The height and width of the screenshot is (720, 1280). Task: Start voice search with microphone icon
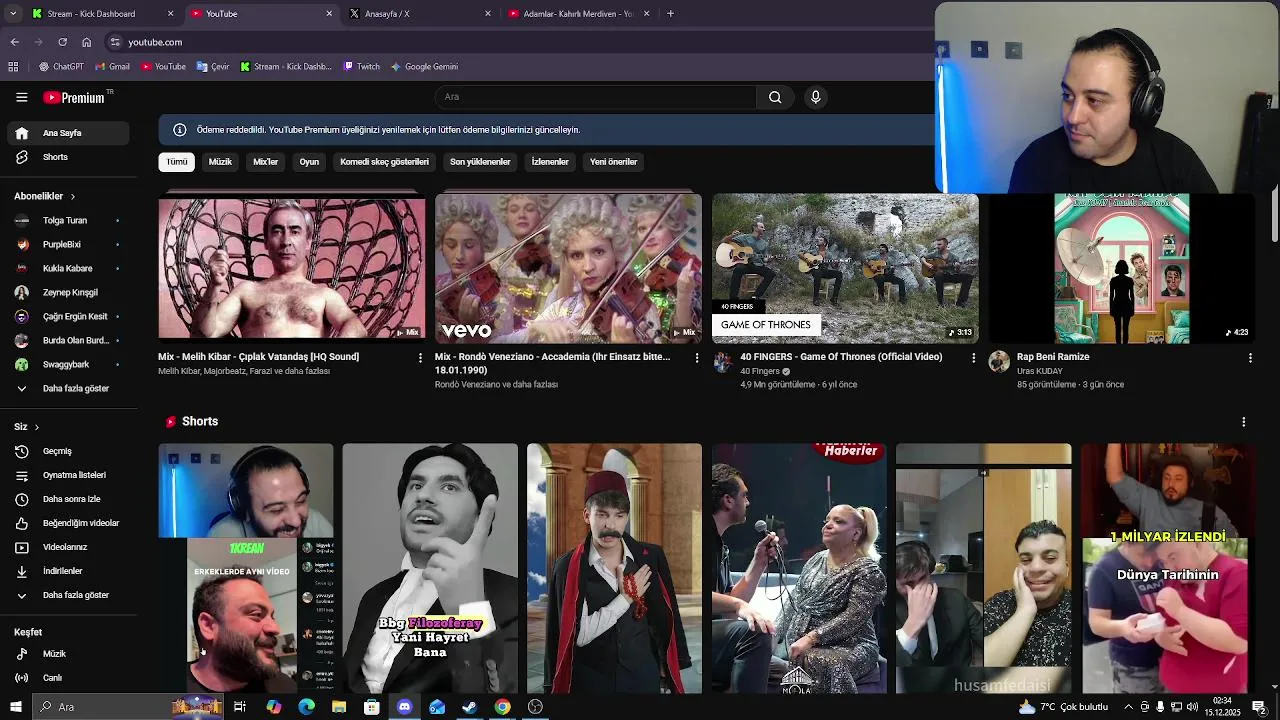pos(816,97)
